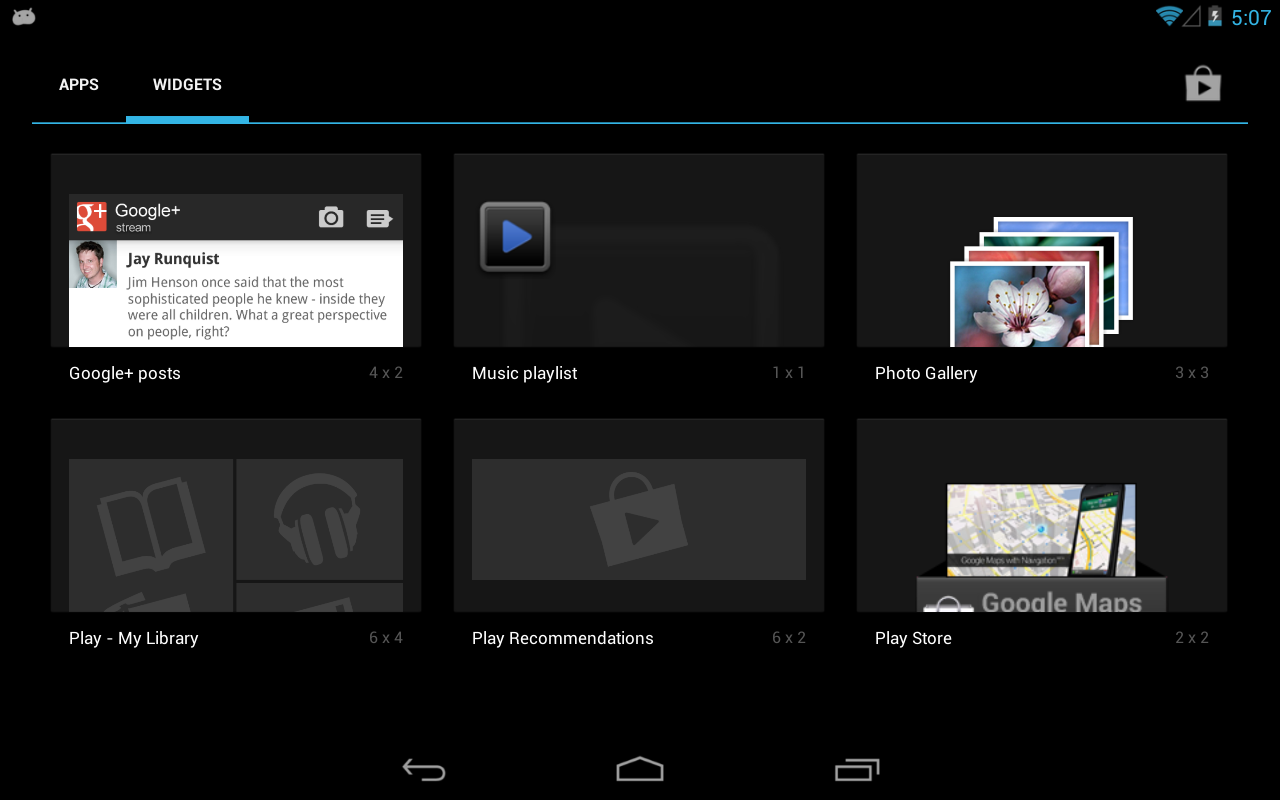Tap the 'Play Recommendations' widget label
1280x800 pixels.
point(563,638)
